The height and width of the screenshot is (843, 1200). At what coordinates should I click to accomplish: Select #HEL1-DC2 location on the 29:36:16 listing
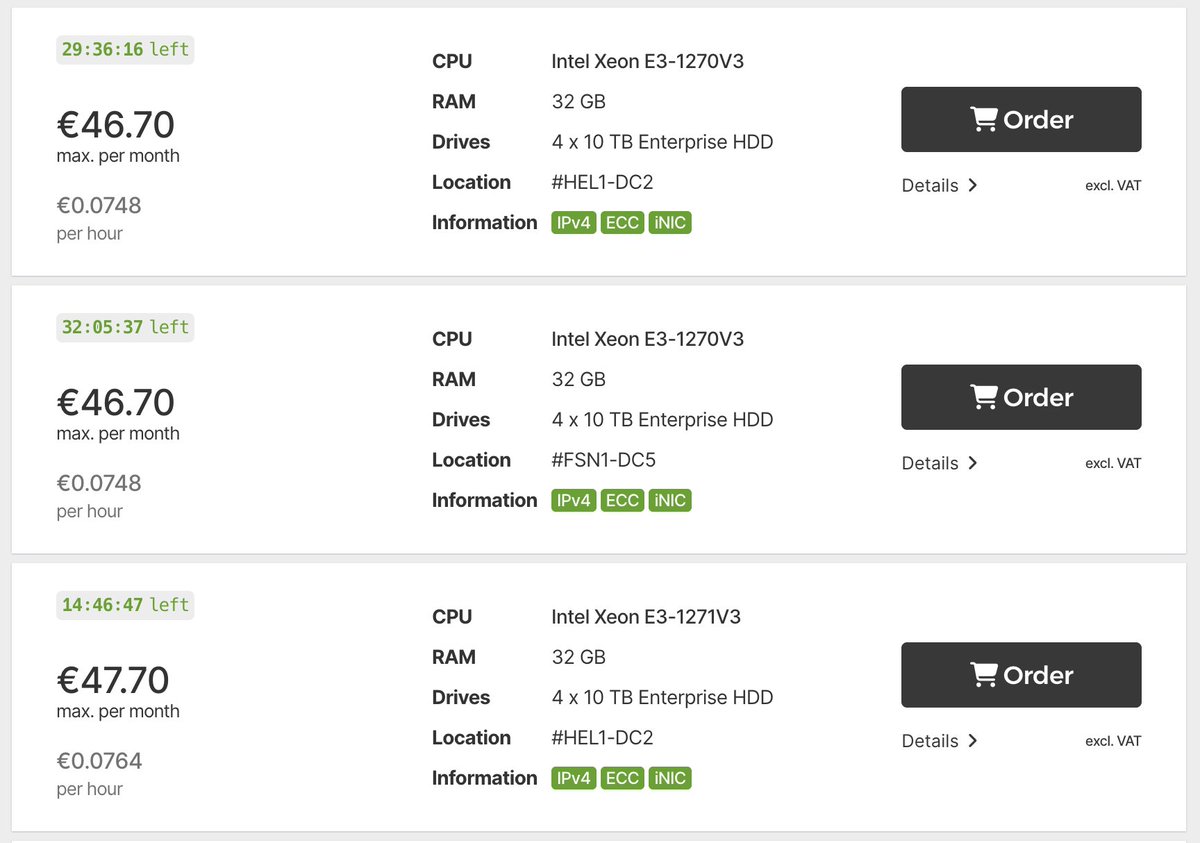click(x=602, y=182)
